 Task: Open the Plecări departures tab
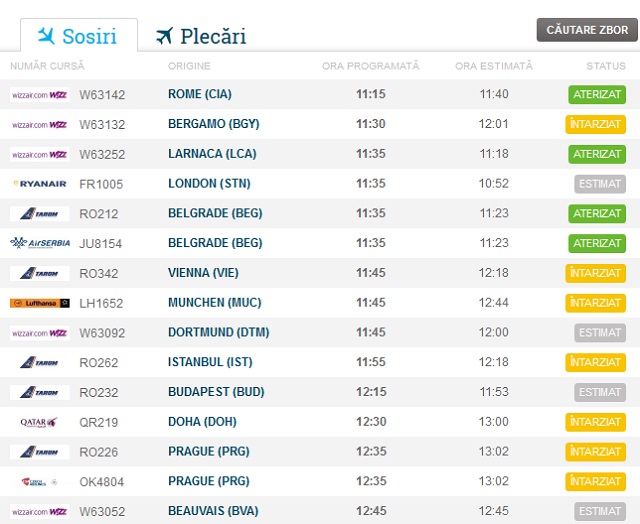[x=201, y=37]
